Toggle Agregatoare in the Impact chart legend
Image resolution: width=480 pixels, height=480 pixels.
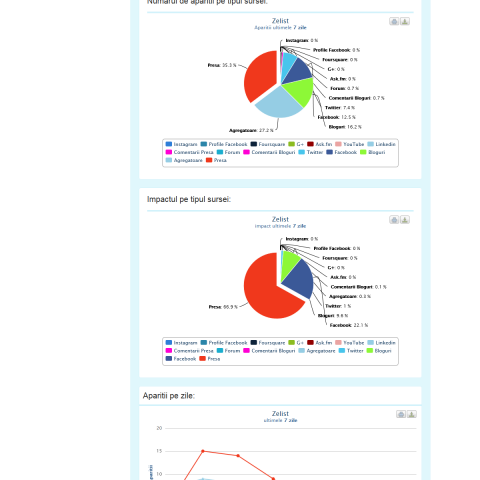317,351
